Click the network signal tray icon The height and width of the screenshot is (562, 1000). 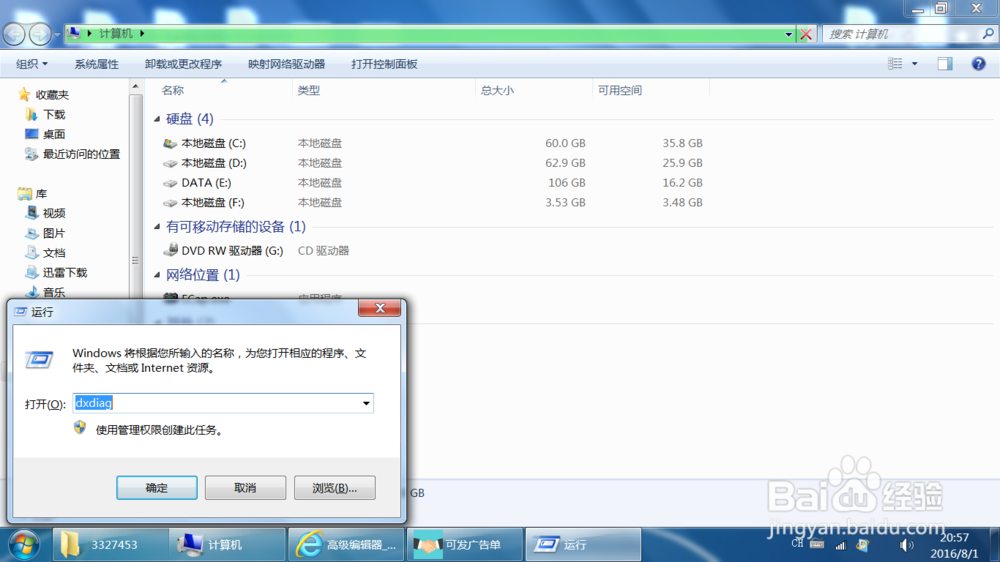[x=841, y=545]
